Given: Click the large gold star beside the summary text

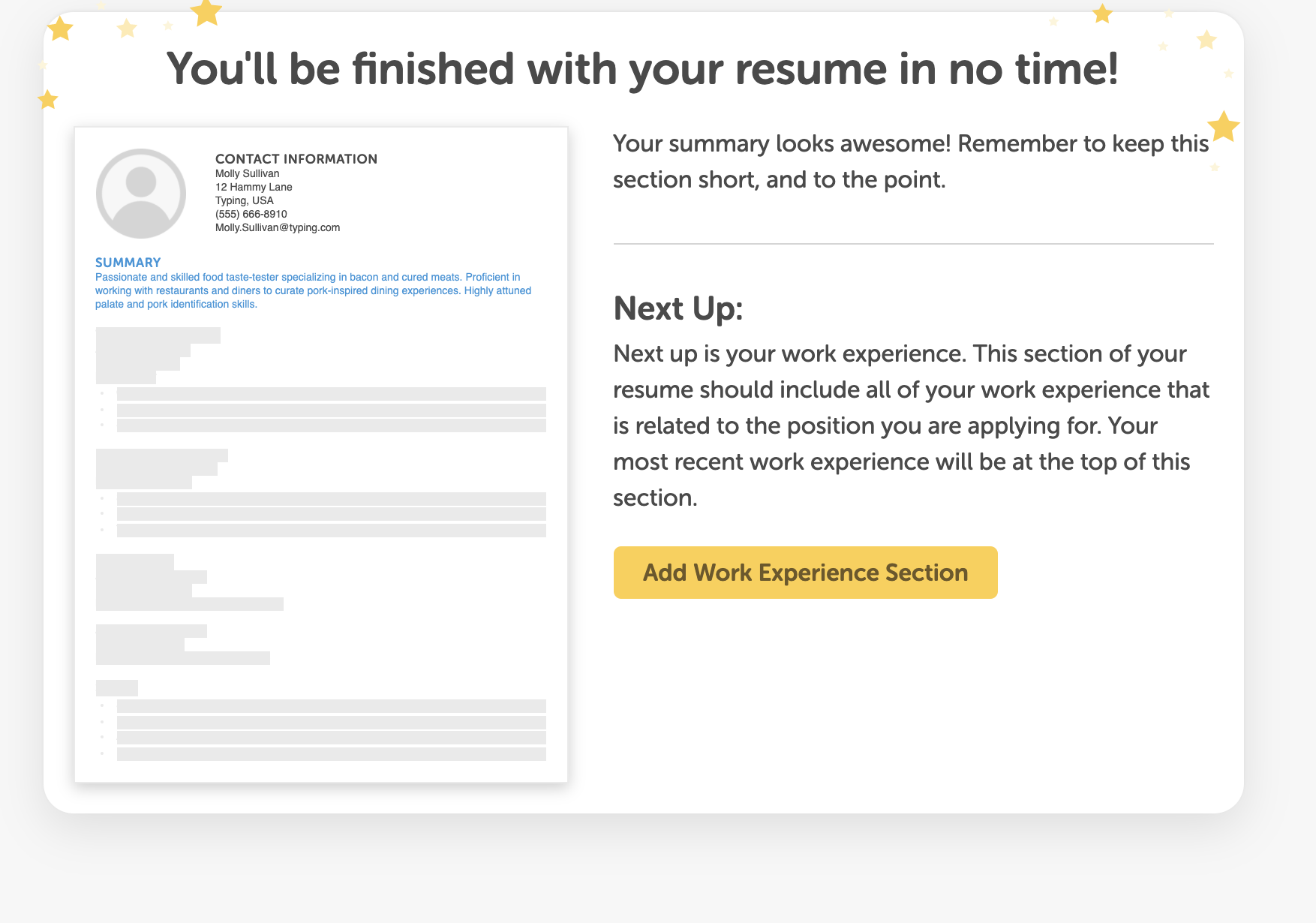Looking at the screenshot, I should coord(1223,127).
